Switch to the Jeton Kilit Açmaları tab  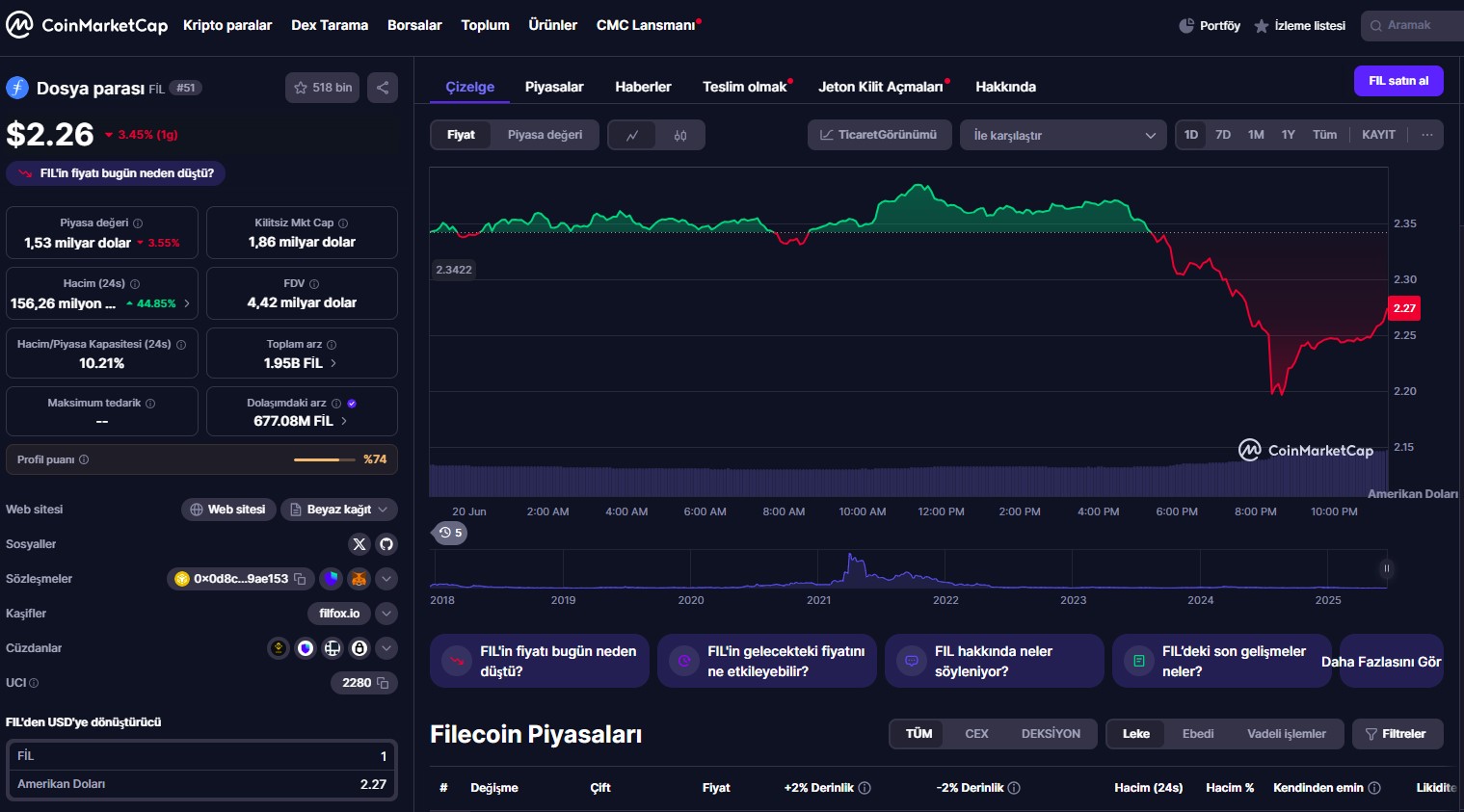point(881,87)
